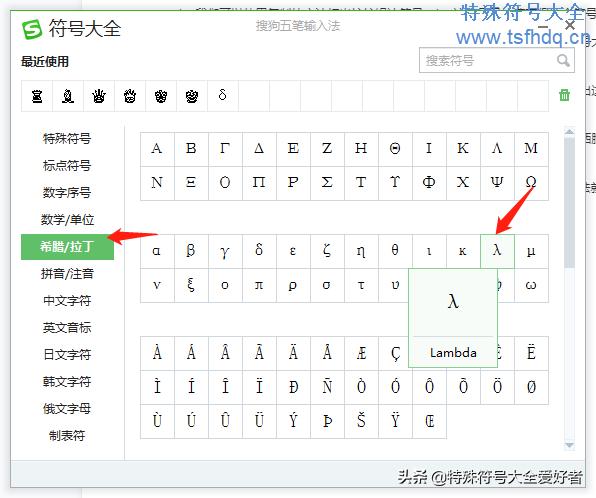Viewport: 596px width, 498px height.
Task: Insert capital Theta Θ symbol
Action: 395,149
